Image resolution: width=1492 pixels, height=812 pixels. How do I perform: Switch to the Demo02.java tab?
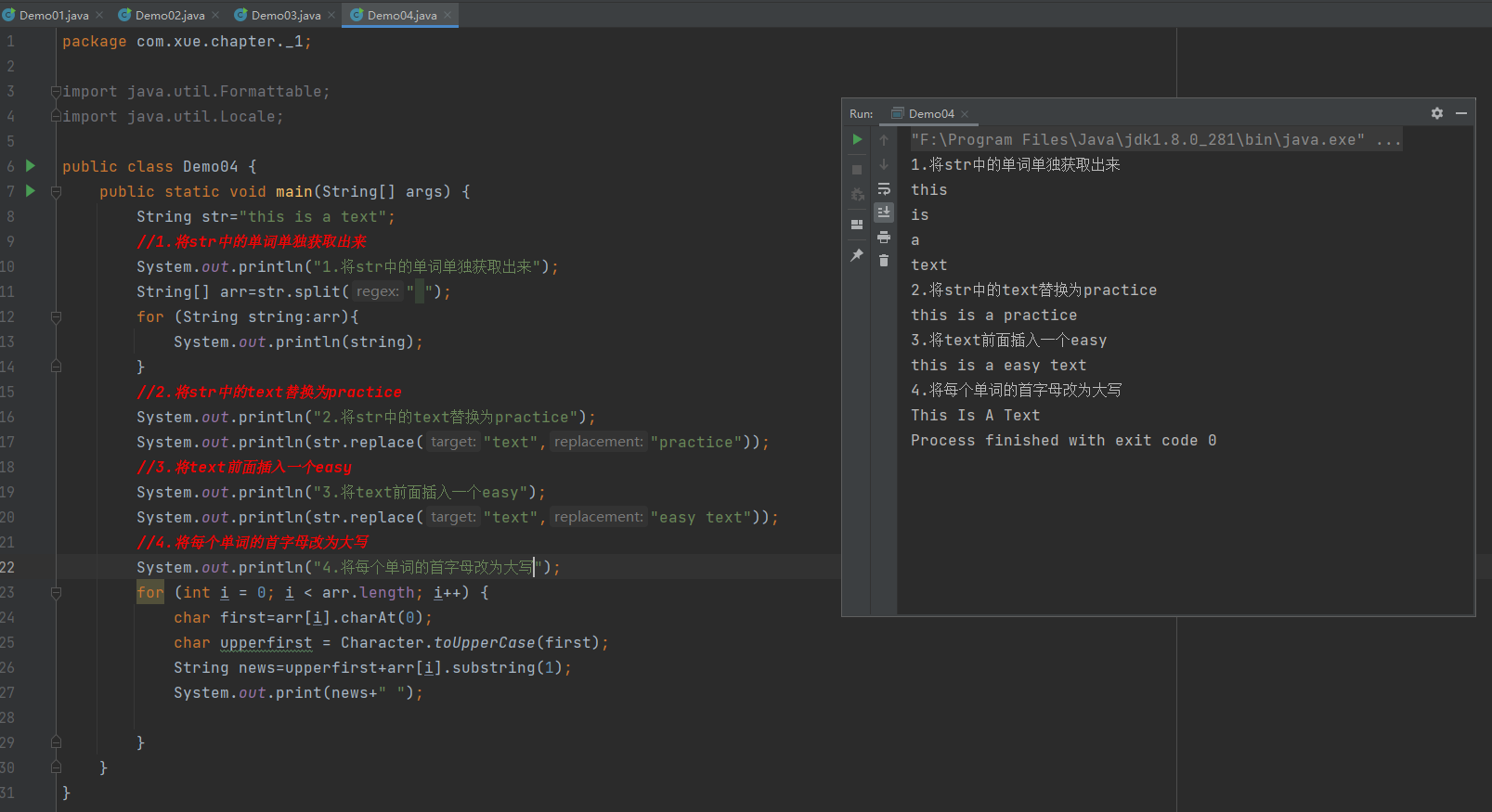click(x=170, y=15)
